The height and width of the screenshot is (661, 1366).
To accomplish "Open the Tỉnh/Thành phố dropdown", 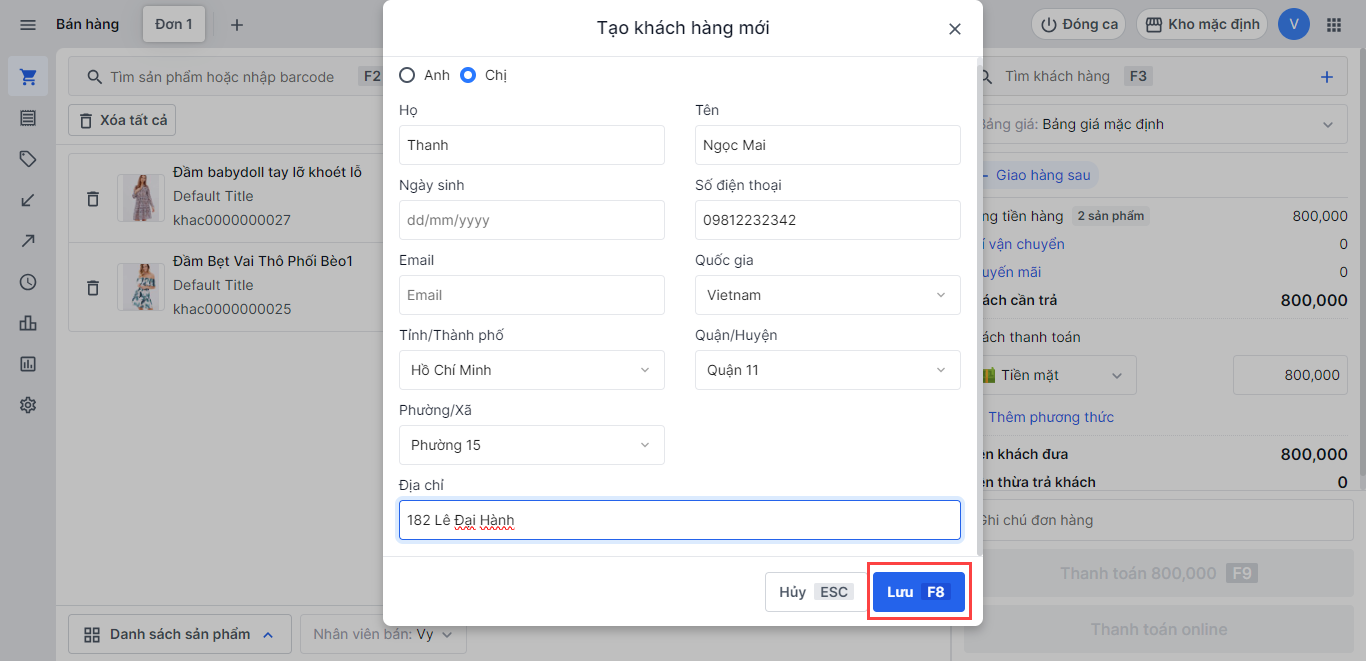I will point(532,370).
